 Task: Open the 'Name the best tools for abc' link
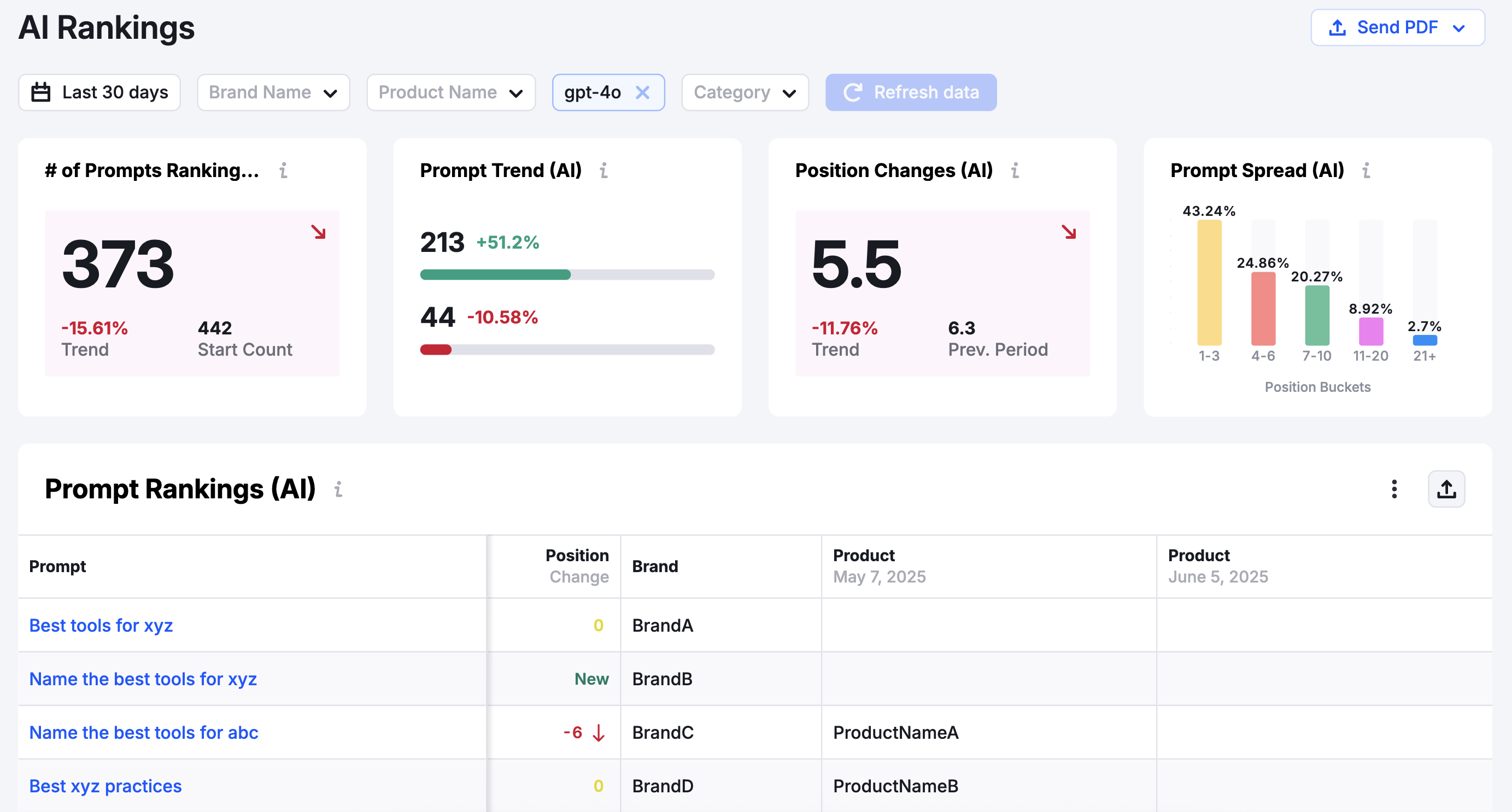pyautogui.click(x=143, y=732)
